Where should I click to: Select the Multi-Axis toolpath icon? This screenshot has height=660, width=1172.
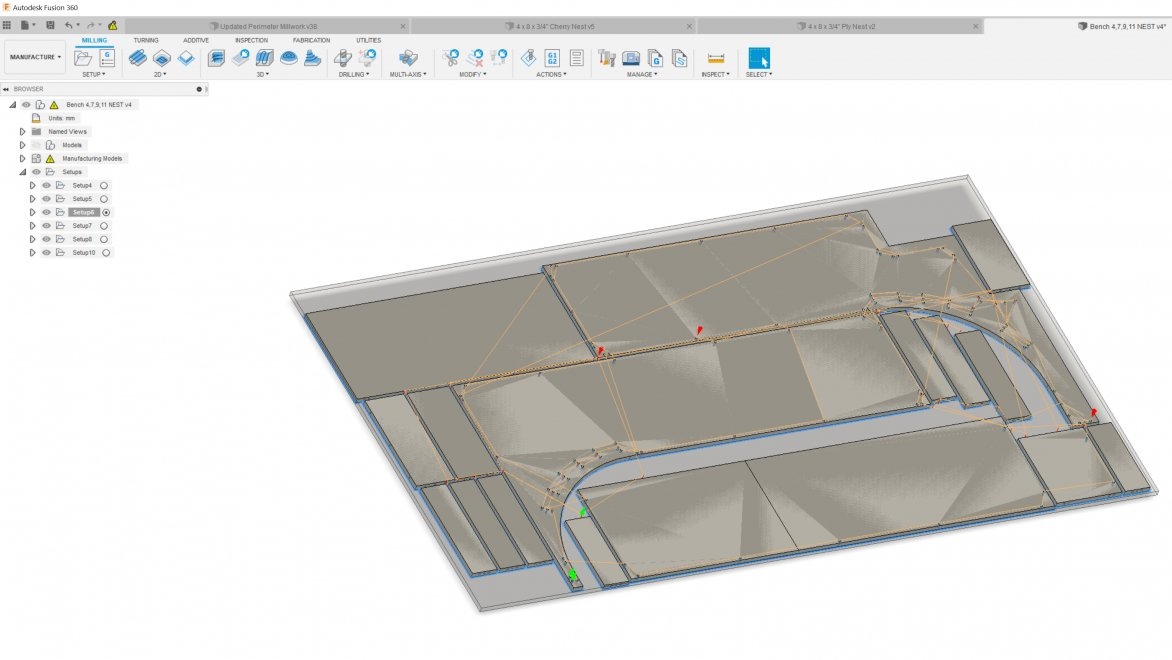pyautogui.click(x=408, y=58)
